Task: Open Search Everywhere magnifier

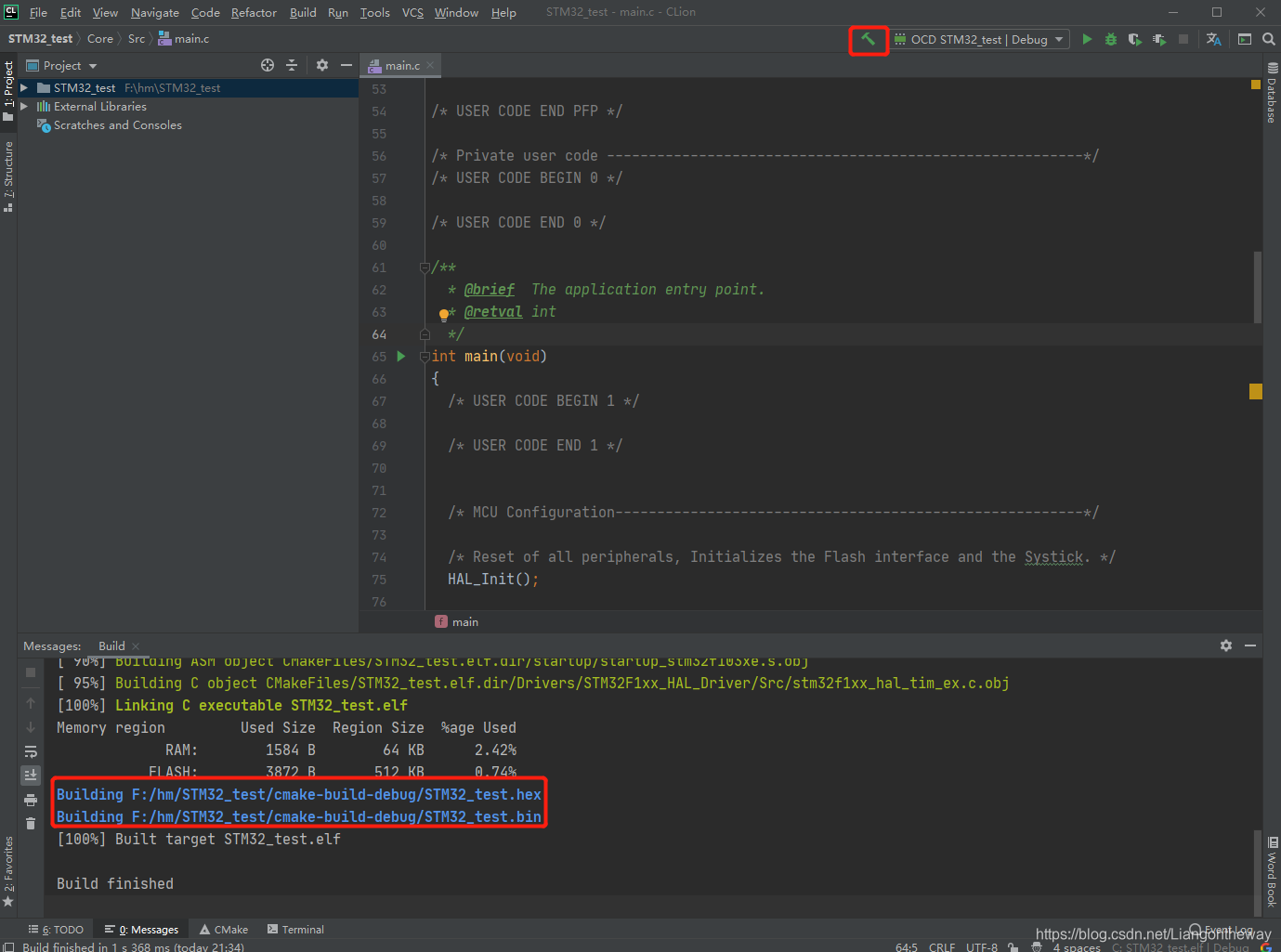Action: (x=1268, y=39)
